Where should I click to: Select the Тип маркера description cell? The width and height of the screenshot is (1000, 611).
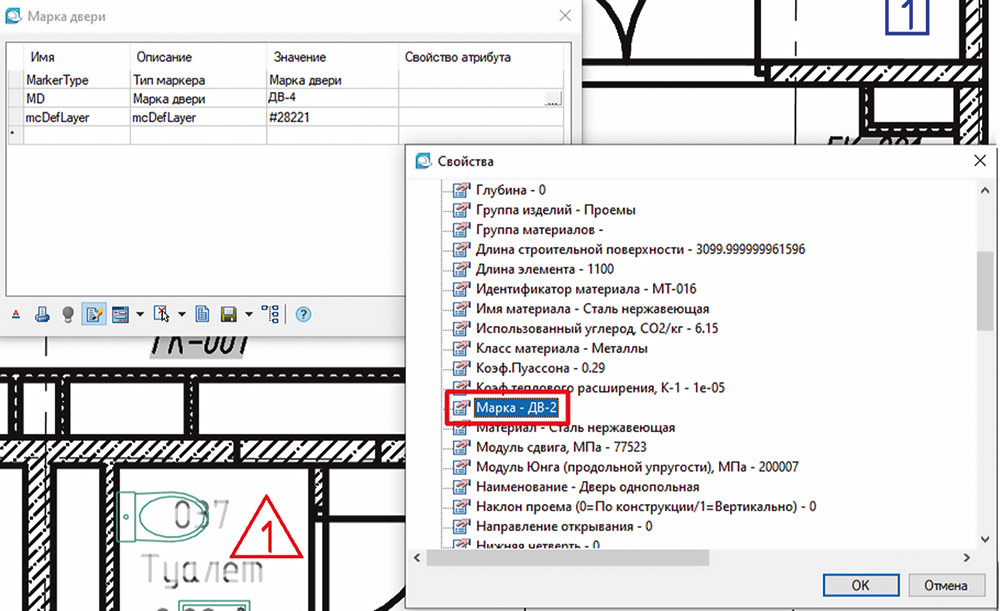tap(198, 80)
